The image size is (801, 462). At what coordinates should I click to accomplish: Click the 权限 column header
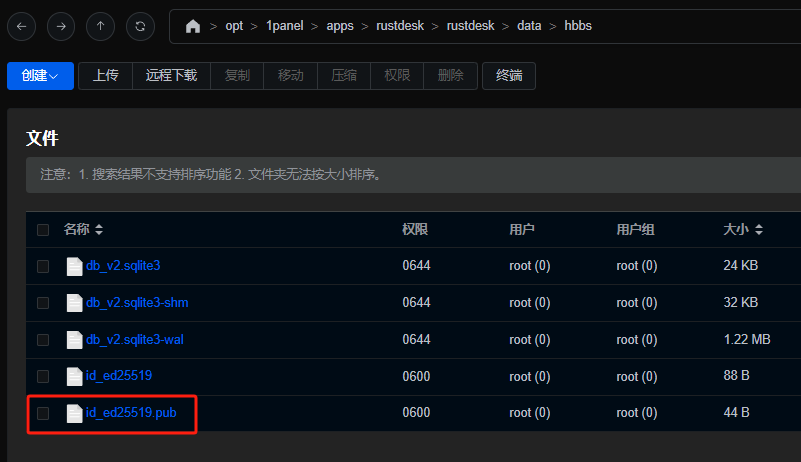pos(415,229)
